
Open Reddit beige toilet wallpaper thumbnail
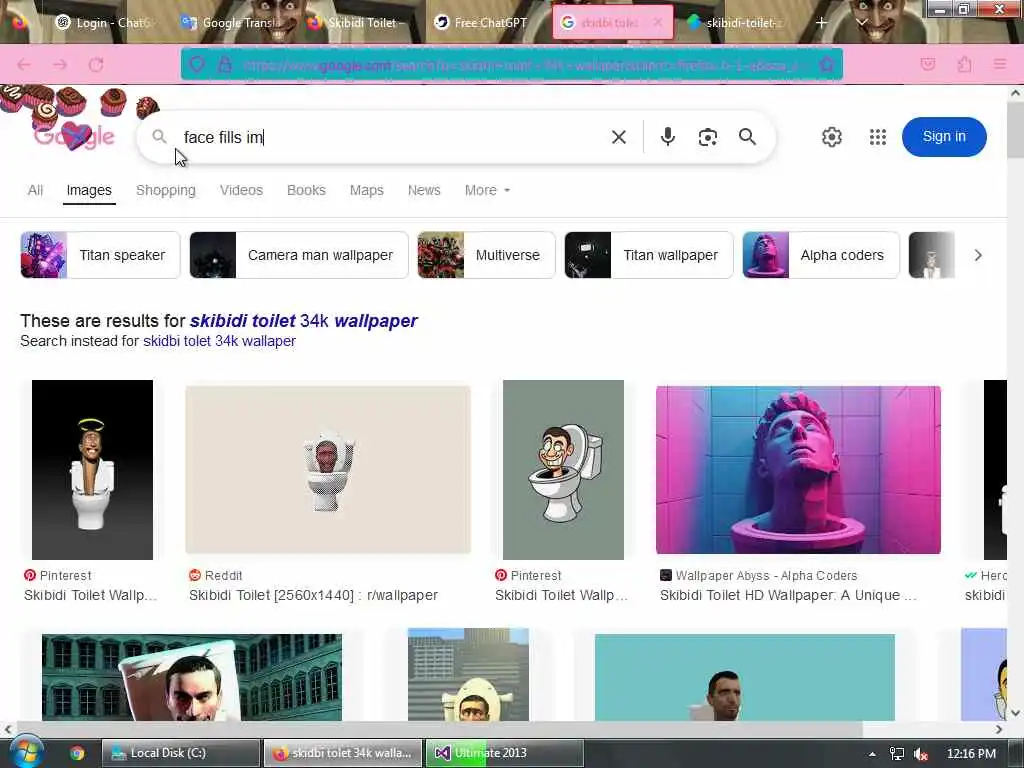[x=328, y=470]
